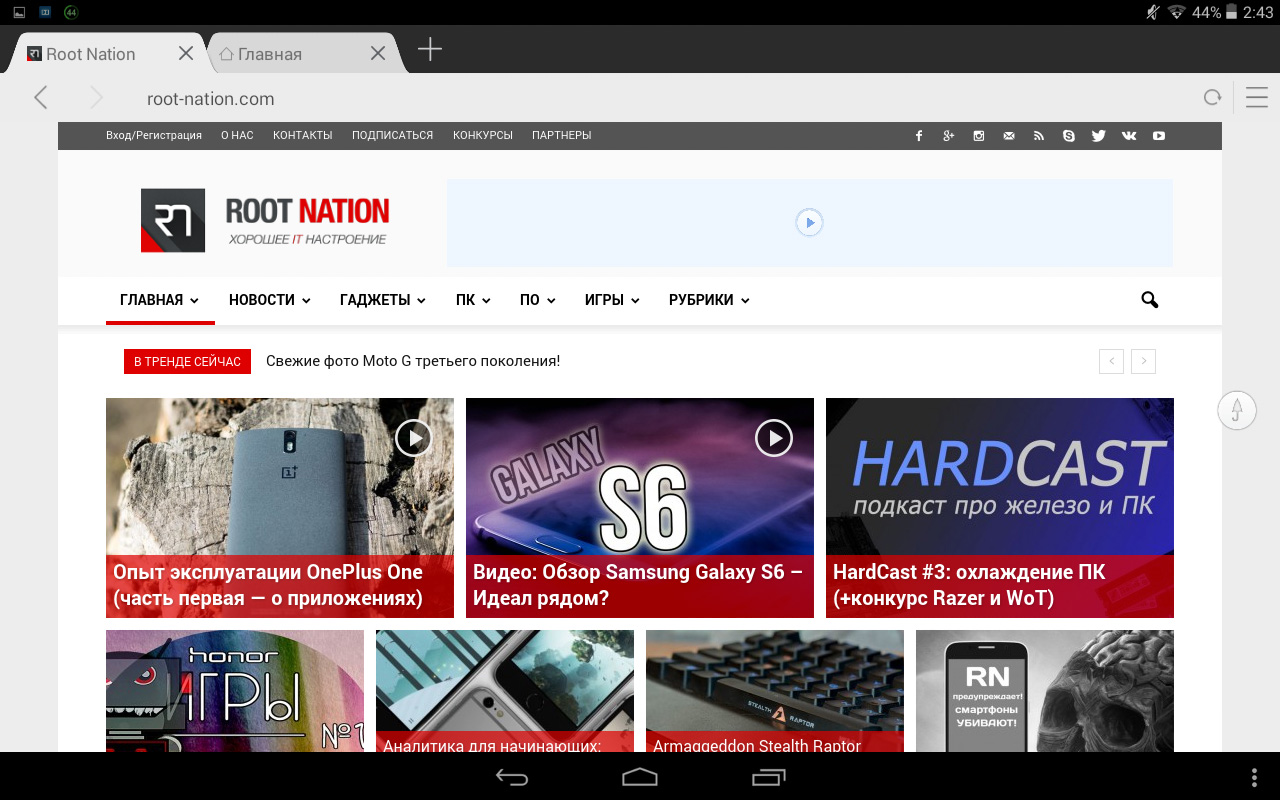
Task: Open Root Nation's VK page
Action: [x=1129, y=136]
